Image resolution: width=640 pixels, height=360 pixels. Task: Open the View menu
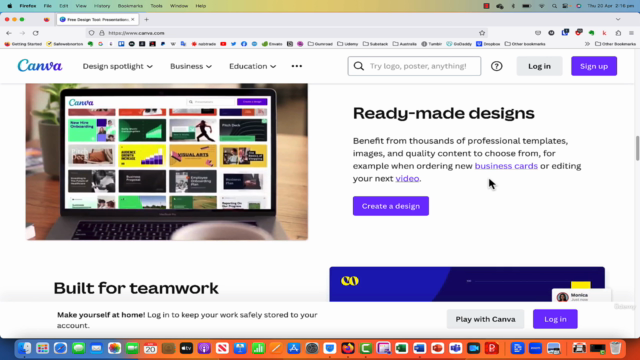81,6
